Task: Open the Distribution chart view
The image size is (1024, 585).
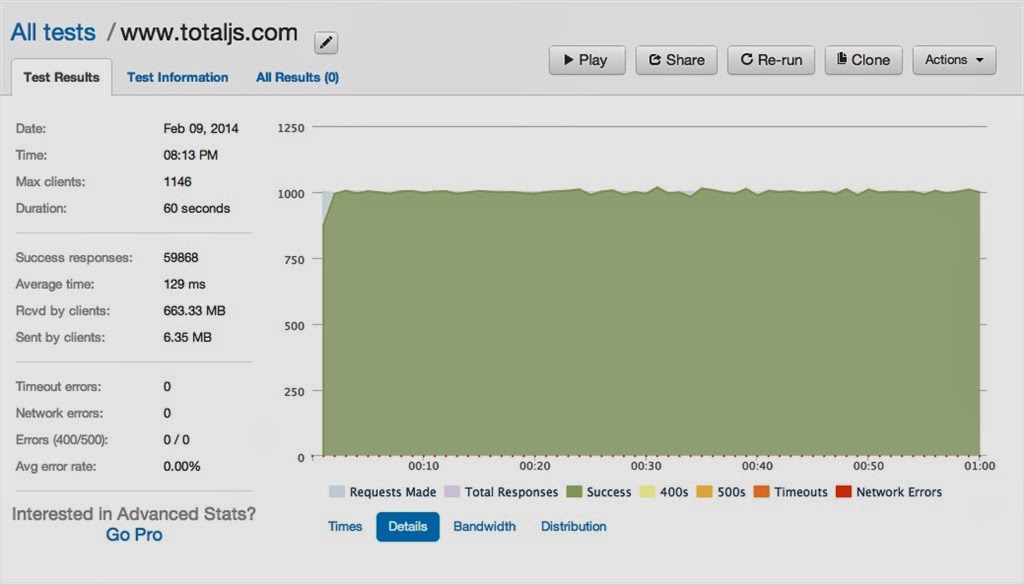Action: [573, 526]
